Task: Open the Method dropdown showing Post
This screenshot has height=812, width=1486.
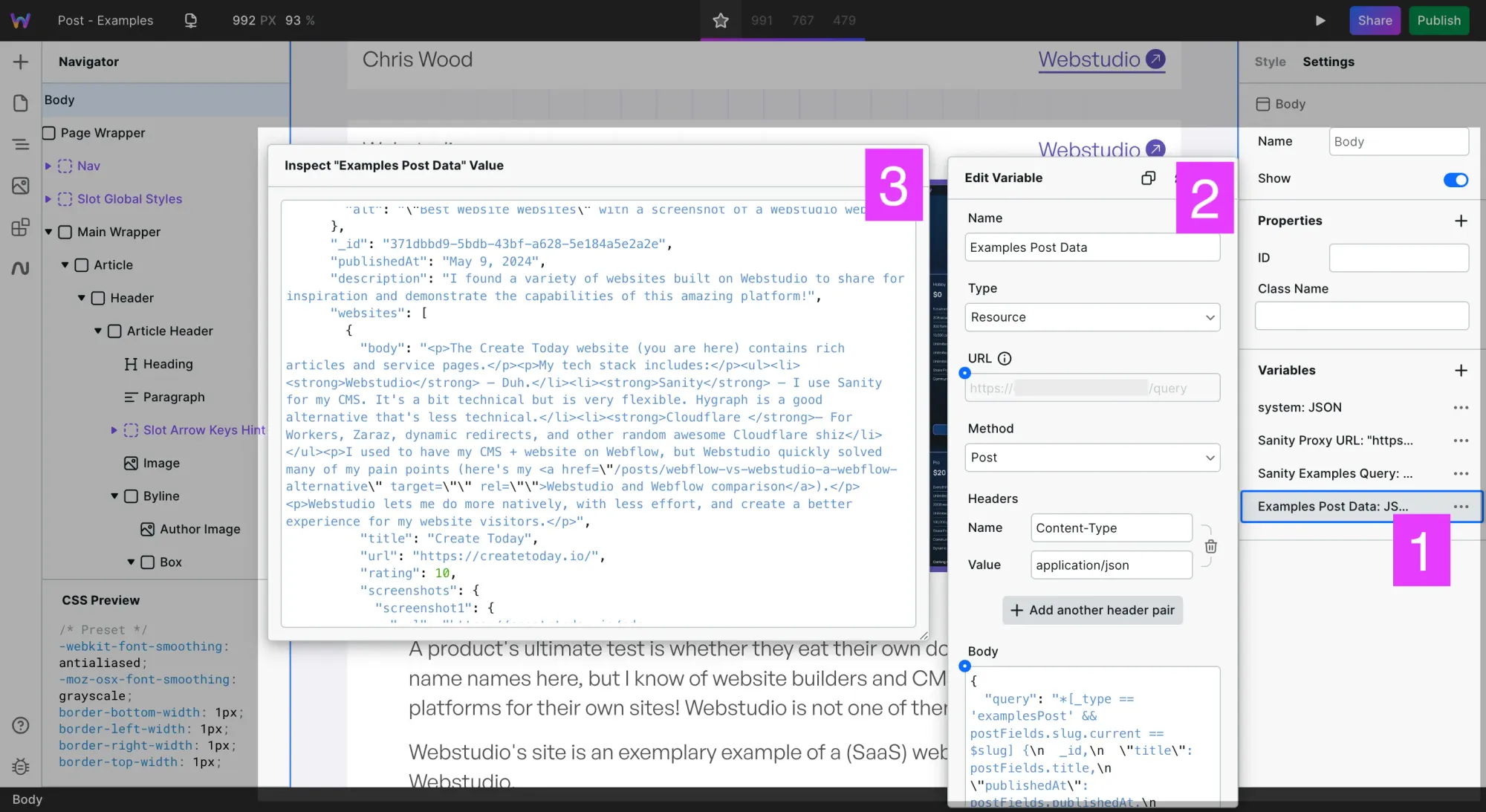Action: [x=1091, y=458]
